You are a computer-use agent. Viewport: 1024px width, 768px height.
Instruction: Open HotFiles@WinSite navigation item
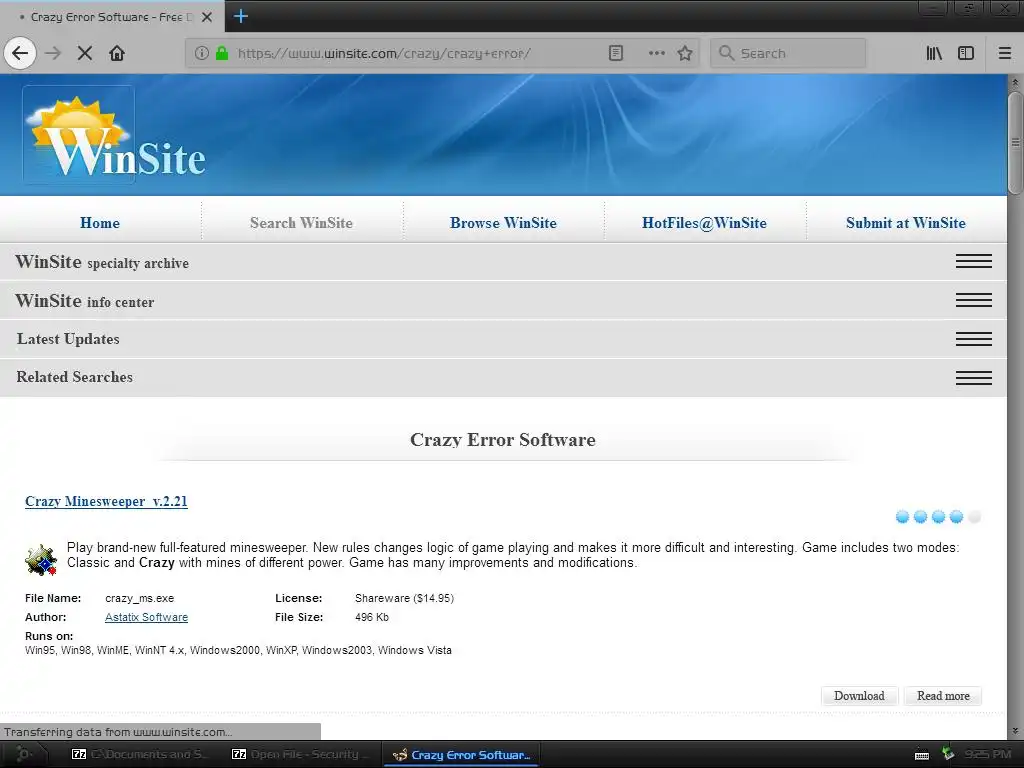click(x=704, y=223)
